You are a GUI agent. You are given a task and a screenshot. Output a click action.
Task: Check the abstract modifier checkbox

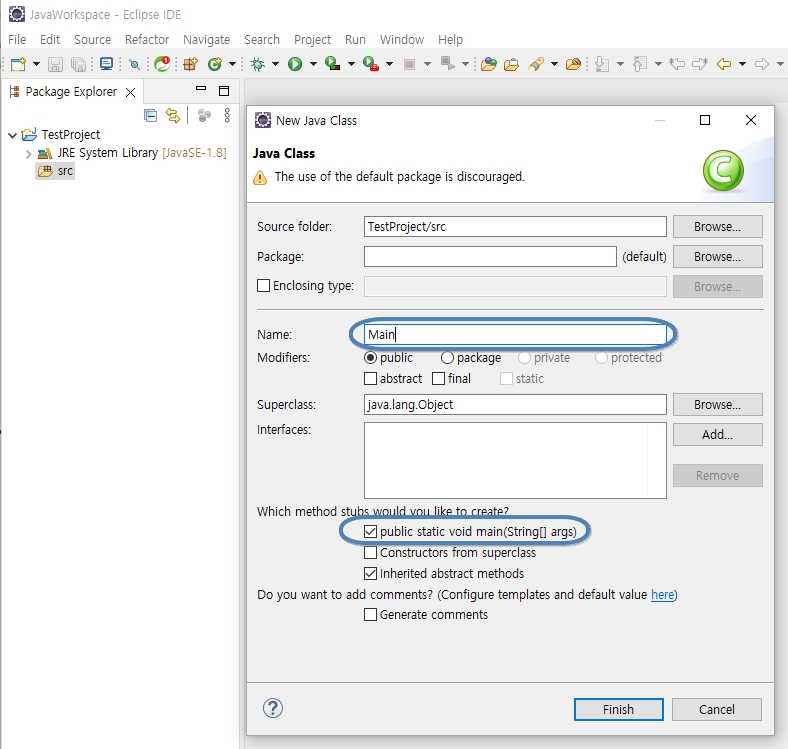click(370, 379)
